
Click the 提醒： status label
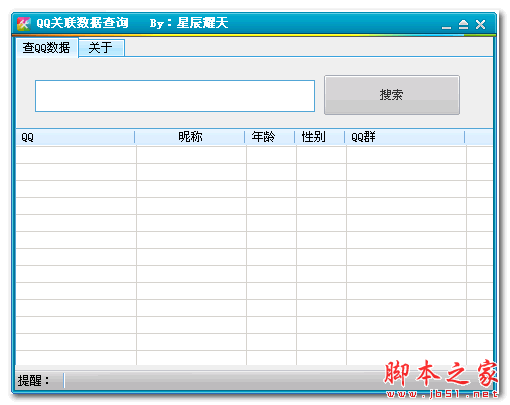pos(34,381)
